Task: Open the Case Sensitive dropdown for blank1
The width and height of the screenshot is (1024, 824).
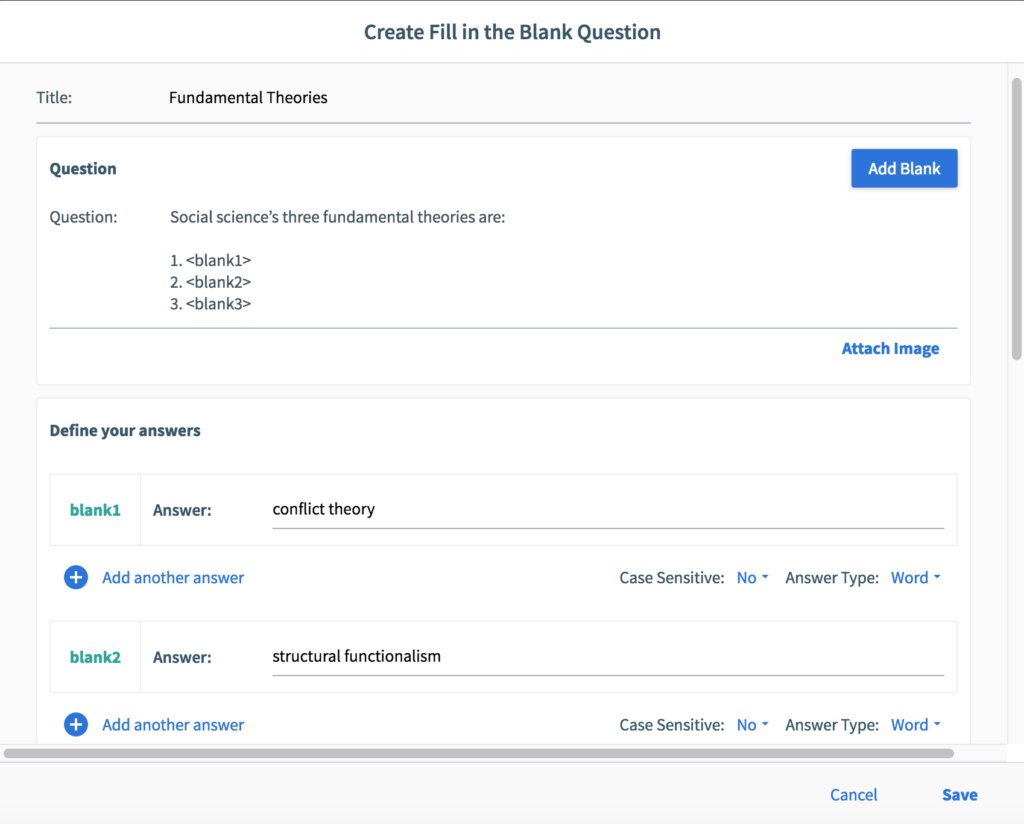Action: (x=751, y=577)
